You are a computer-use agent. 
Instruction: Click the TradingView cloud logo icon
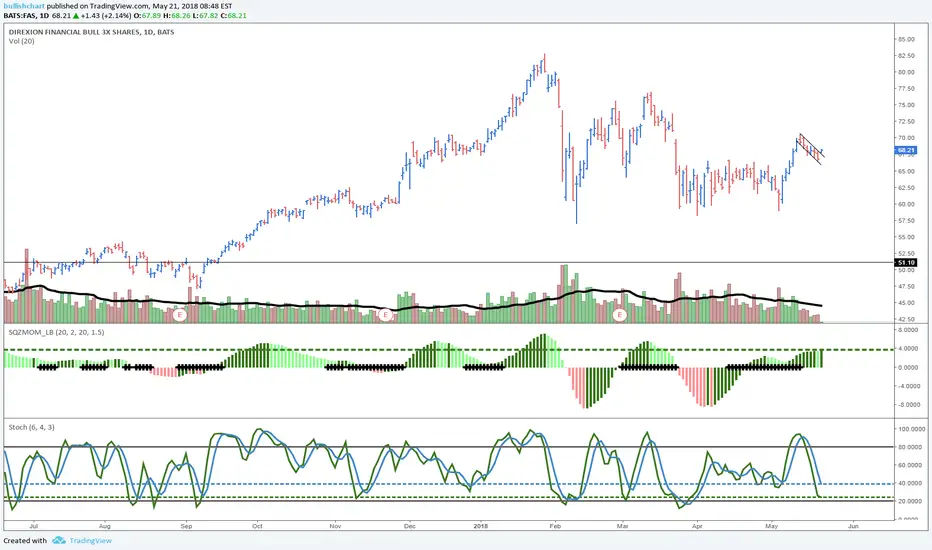(x=59, y=540)
